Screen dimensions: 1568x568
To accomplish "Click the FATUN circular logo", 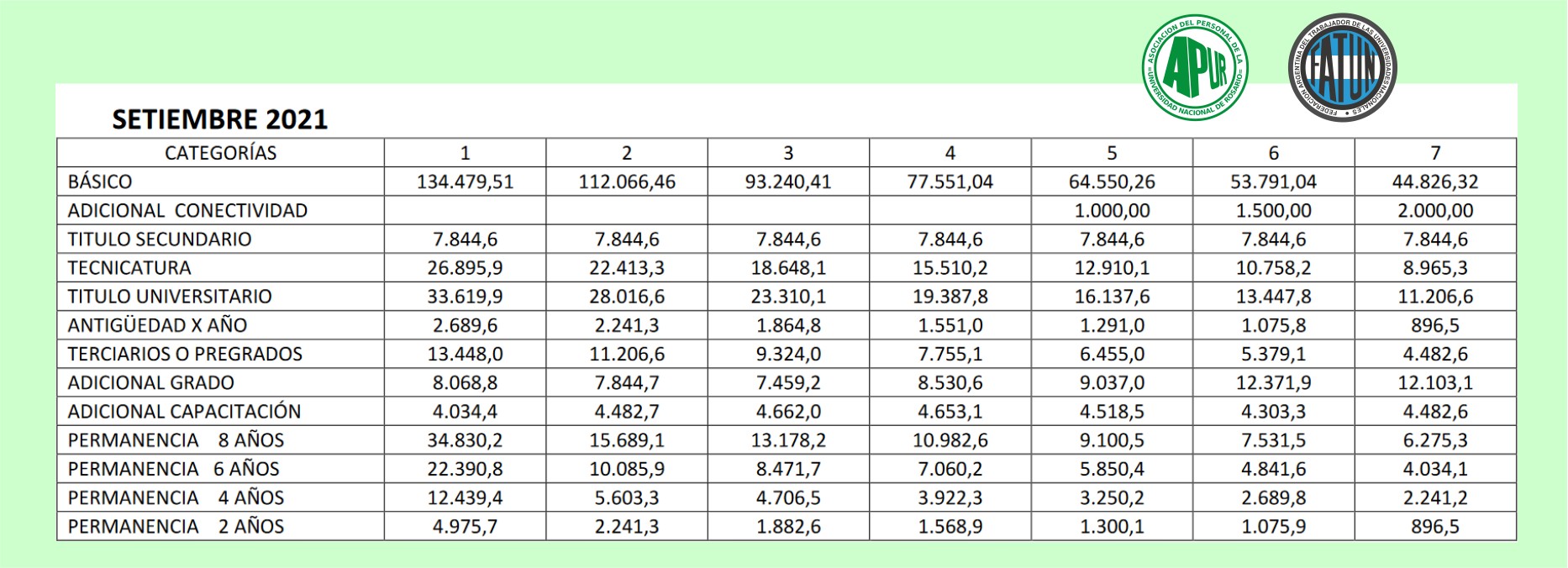I will pos(1342,68).
